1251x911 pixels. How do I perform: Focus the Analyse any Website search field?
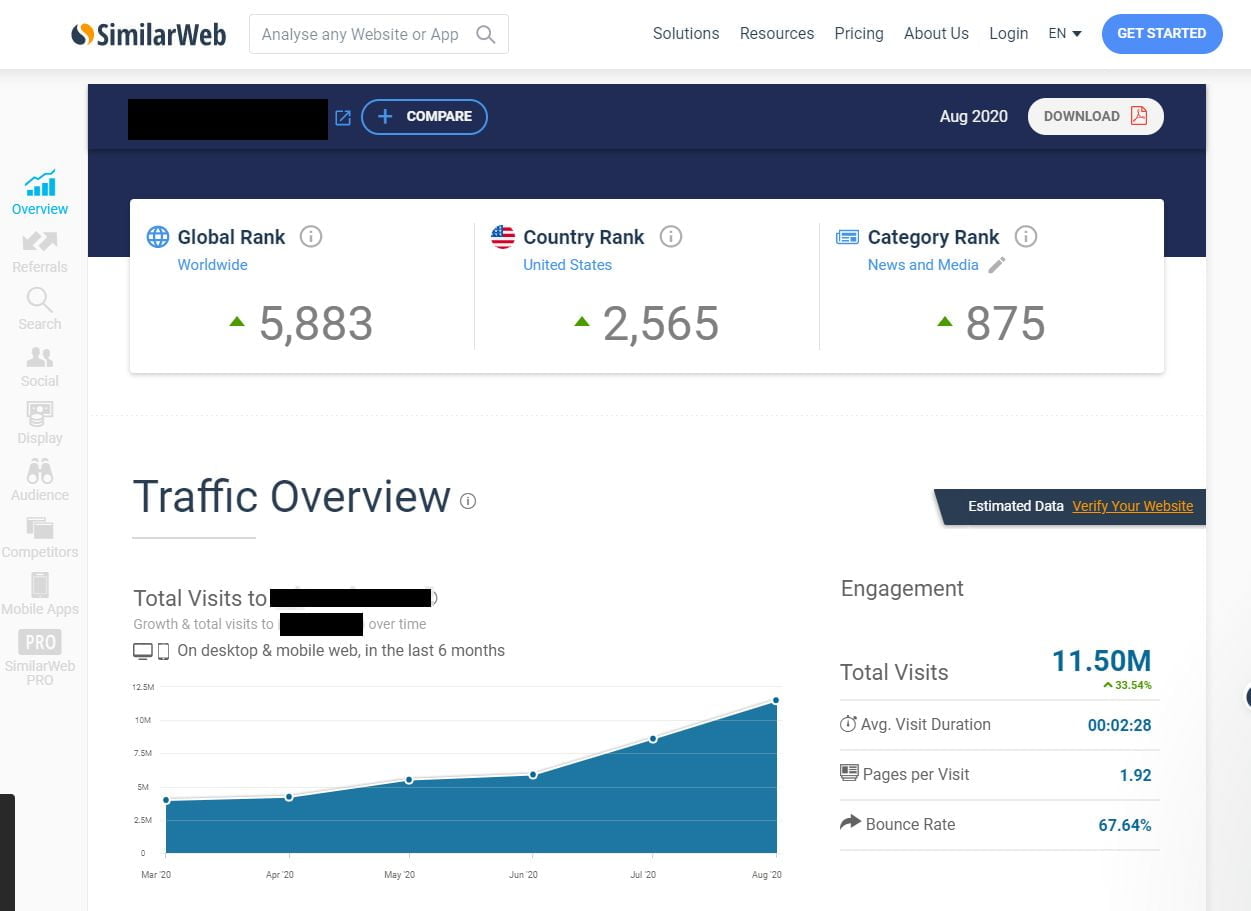point(379,34)
